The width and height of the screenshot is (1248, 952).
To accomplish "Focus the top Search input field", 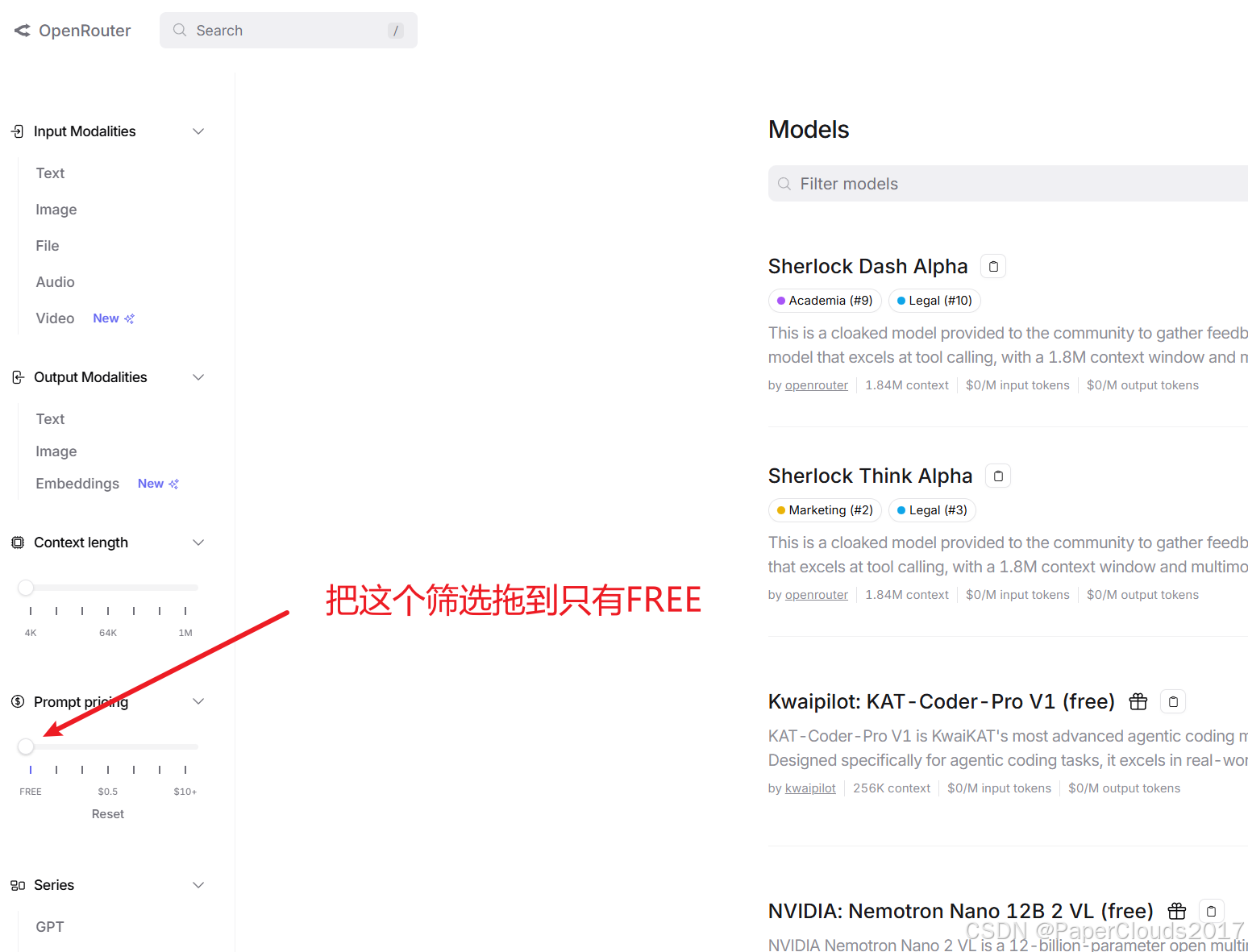I will [289, 31].
